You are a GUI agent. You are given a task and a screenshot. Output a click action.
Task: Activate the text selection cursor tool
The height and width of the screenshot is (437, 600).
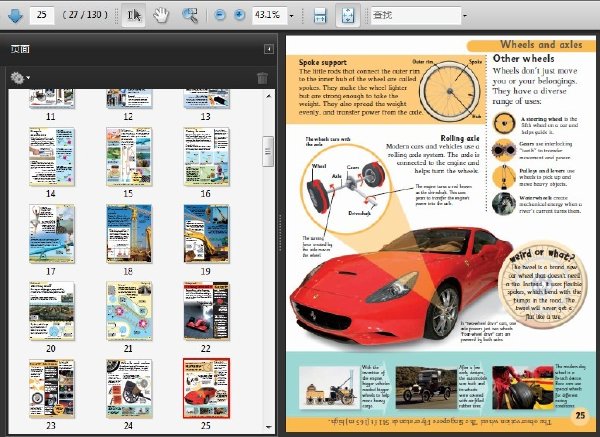coord(134,15)
